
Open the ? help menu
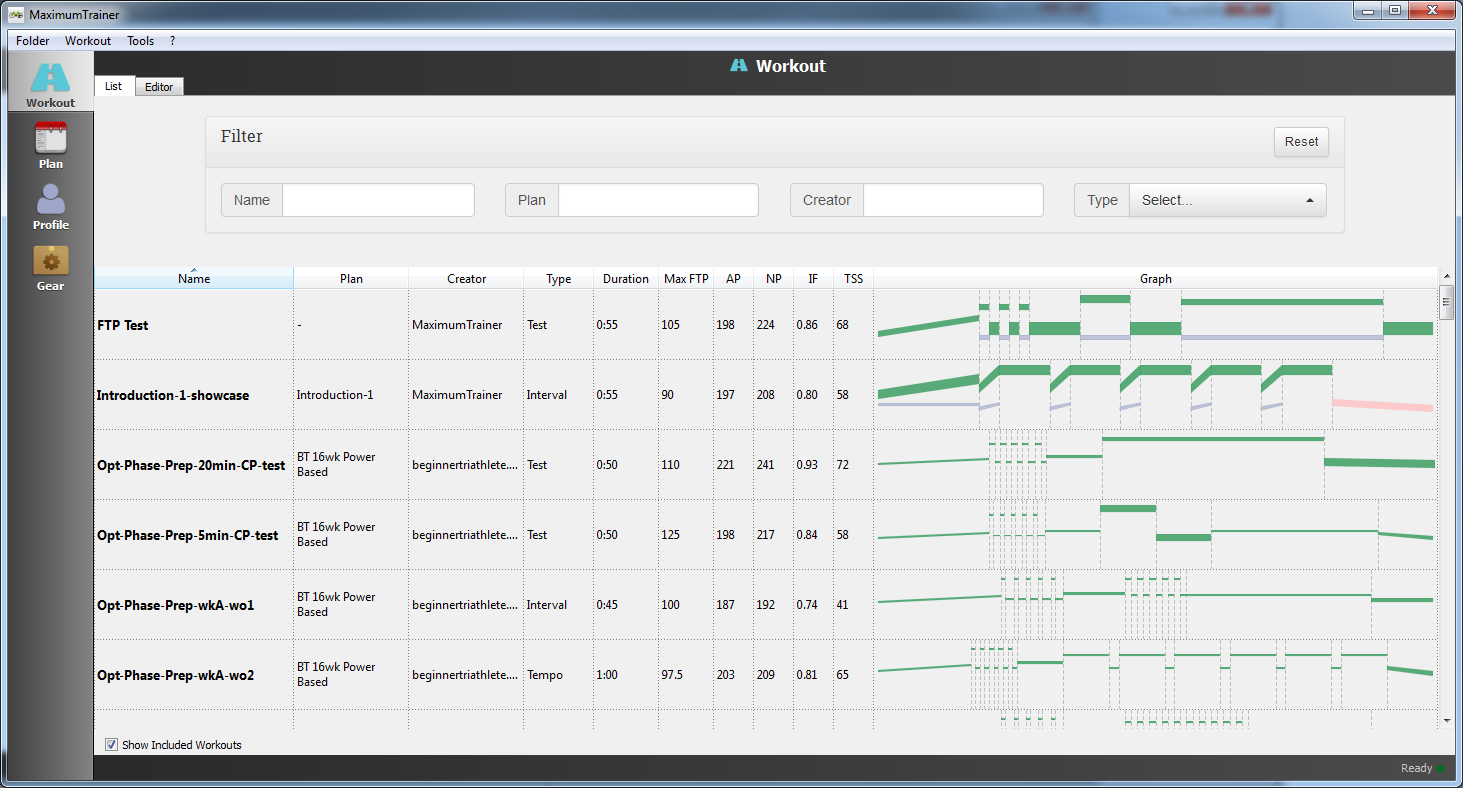172,41
